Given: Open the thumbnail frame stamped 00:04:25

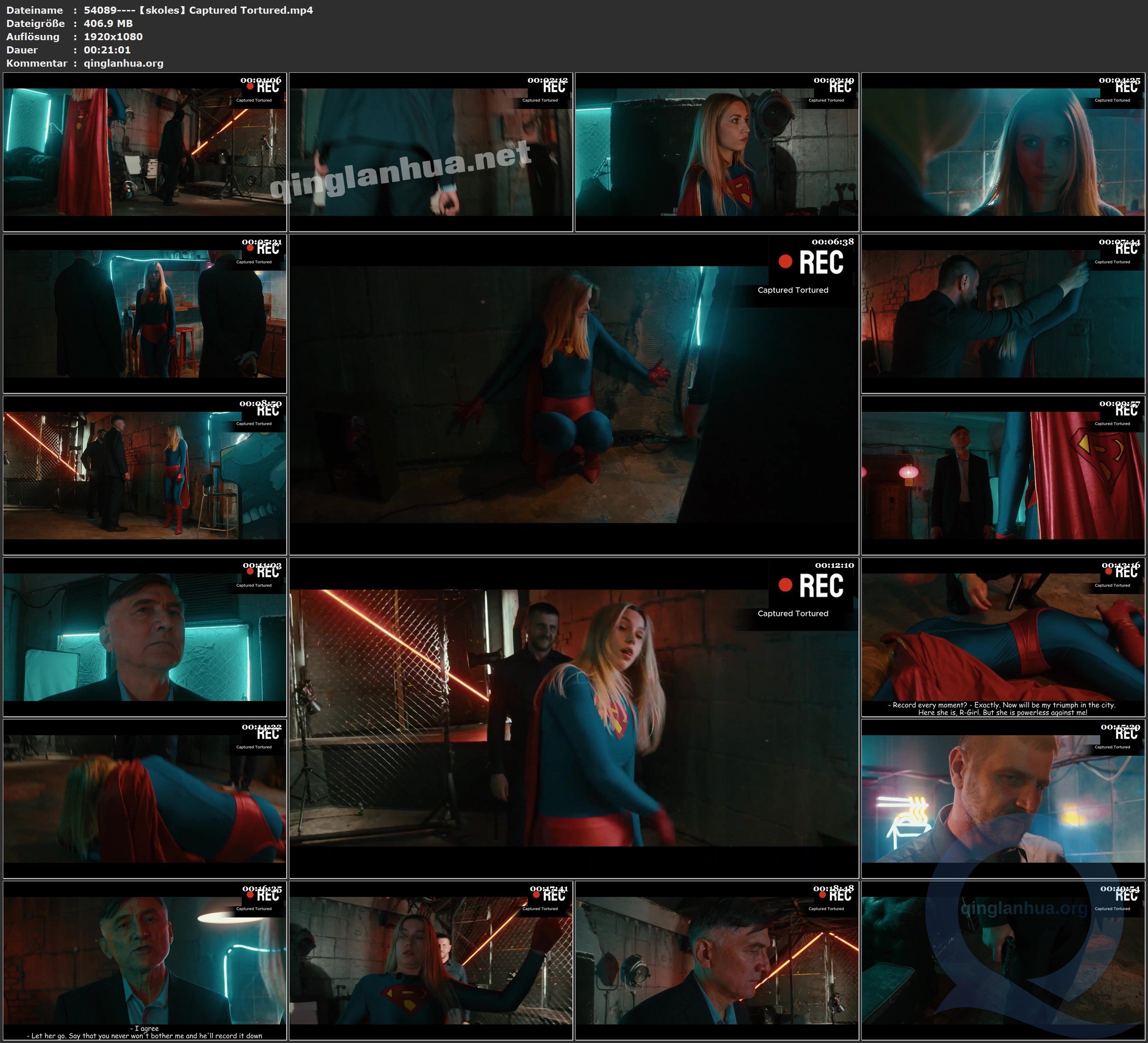Looking at the screenshot, I should (1003, 152).
